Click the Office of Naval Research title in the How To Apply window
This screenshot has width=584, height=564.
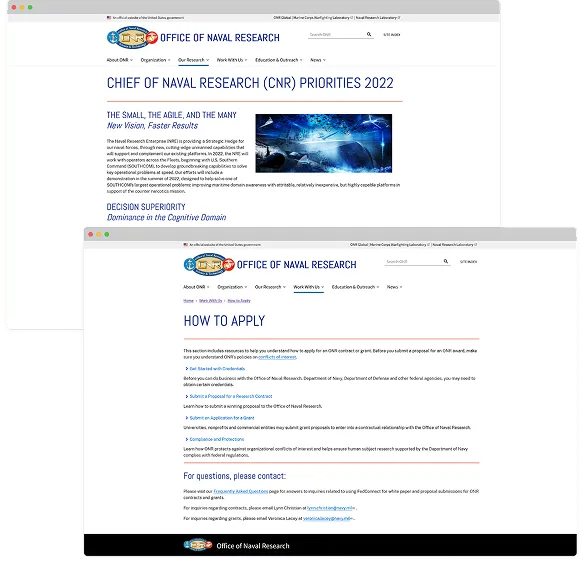pos(296,264)
